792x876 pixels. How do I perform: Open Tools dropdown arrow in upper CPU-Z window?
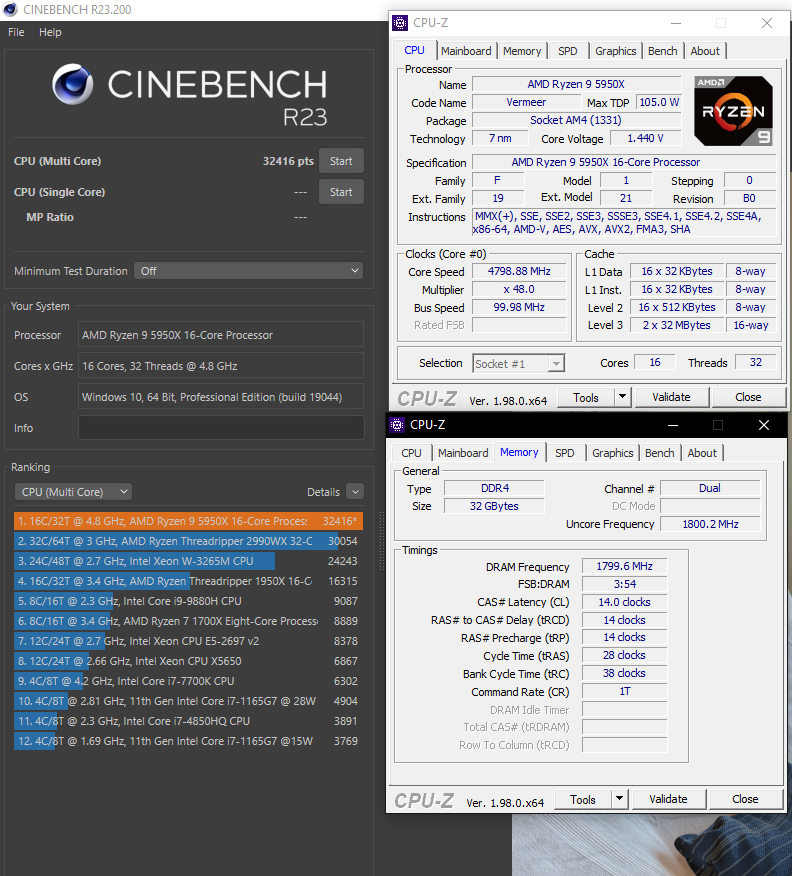click(x=622, y=398)
